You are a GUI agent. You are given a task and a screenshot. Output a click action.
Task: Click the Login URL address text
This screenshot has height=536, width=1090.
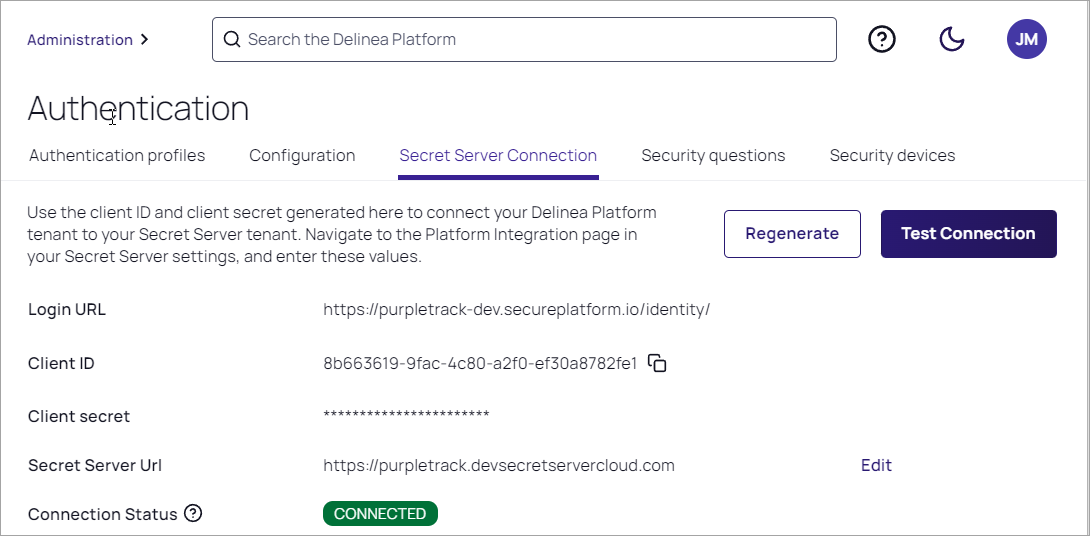(x=516, y=310)
